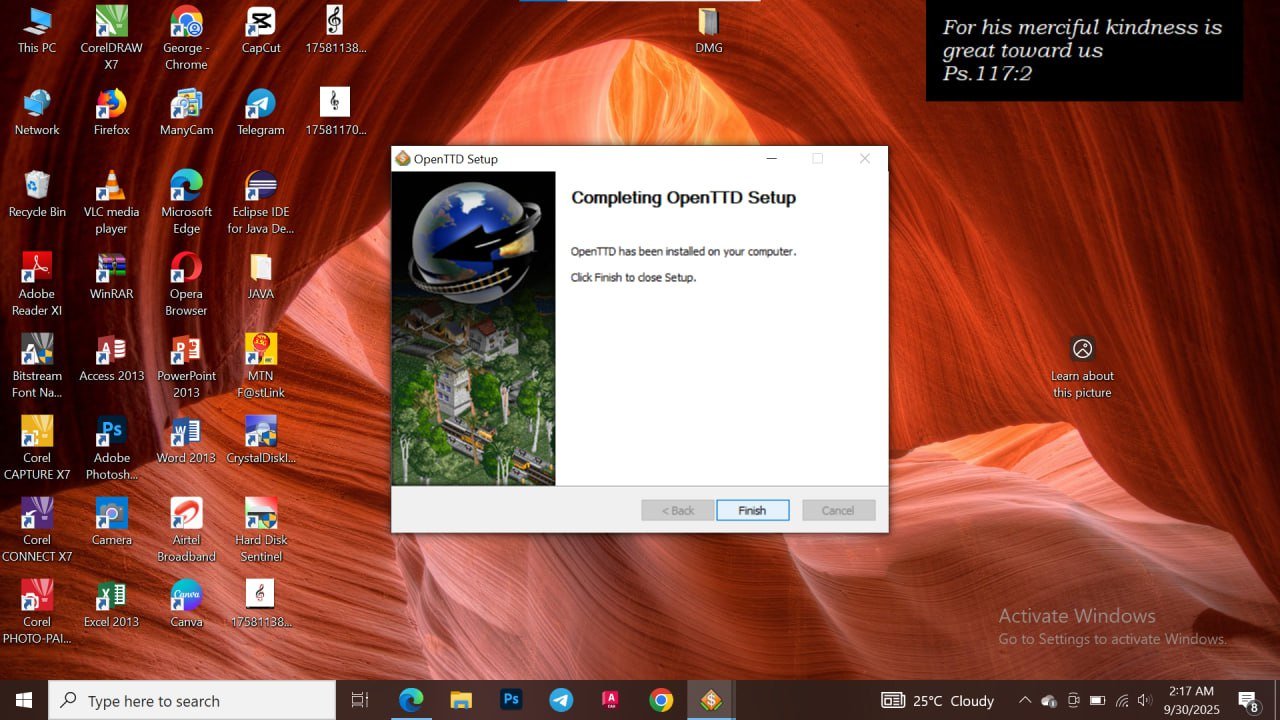
Task: Select the Corel PHOTO-PAINT desktop shortcut
Action: (x=37, y=612)
